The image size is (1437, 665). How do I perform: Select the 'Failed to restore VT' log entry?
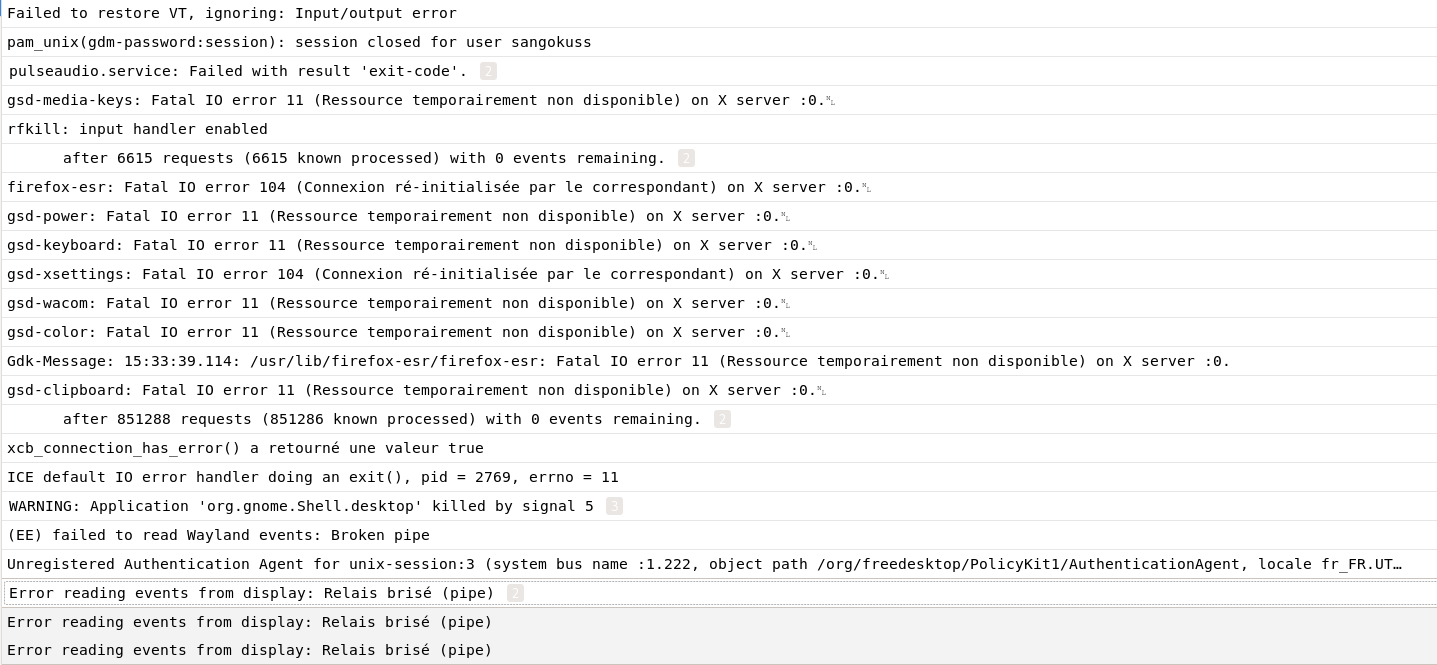(x=232, y=14)
